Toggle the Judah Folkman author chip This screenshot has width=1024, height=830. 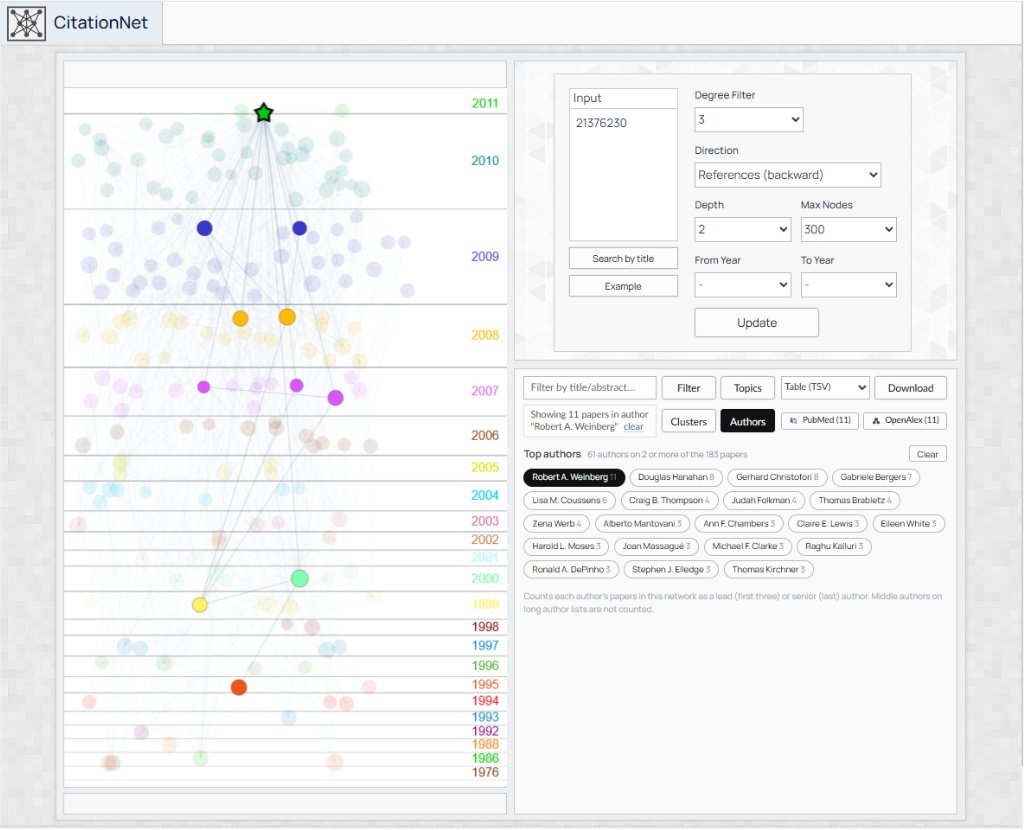click(763, 500)
